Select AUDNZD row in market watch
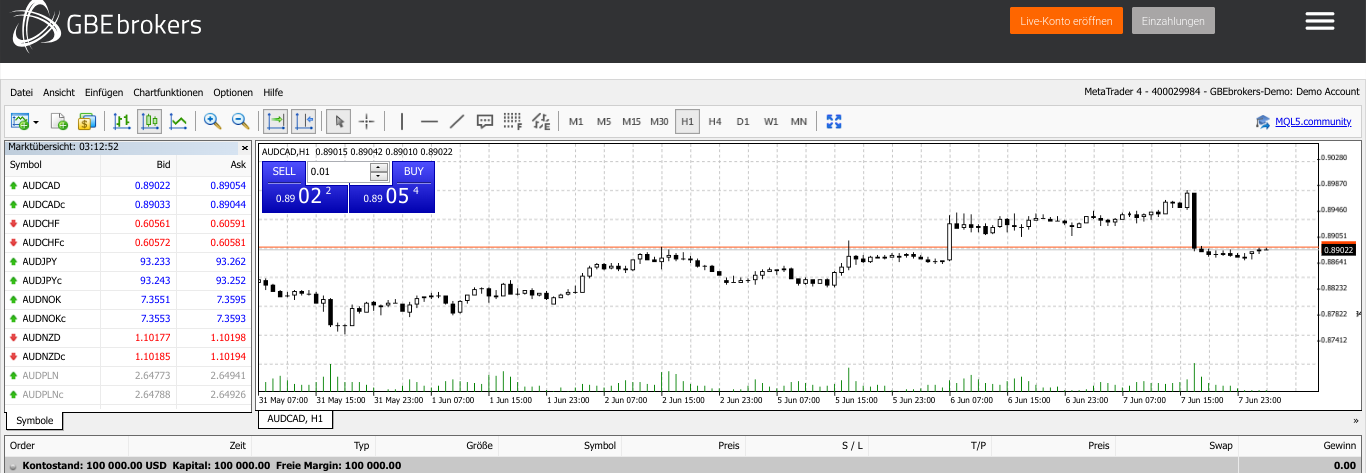 coord(128,337)
